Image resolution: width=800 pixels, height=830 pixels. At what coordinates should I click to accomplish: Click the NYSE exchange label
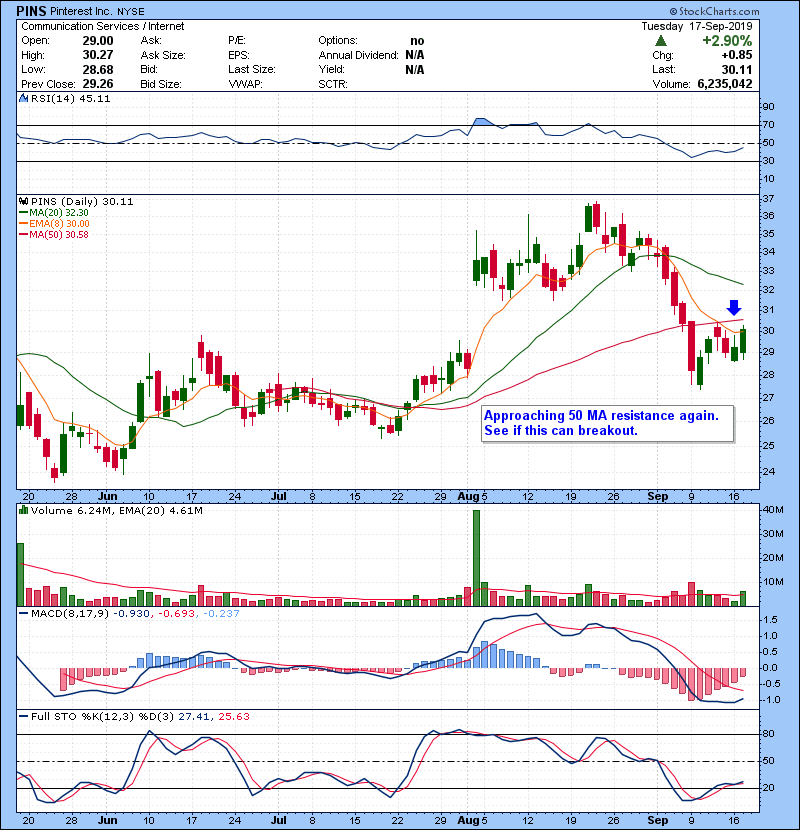[x=131, y=12]
